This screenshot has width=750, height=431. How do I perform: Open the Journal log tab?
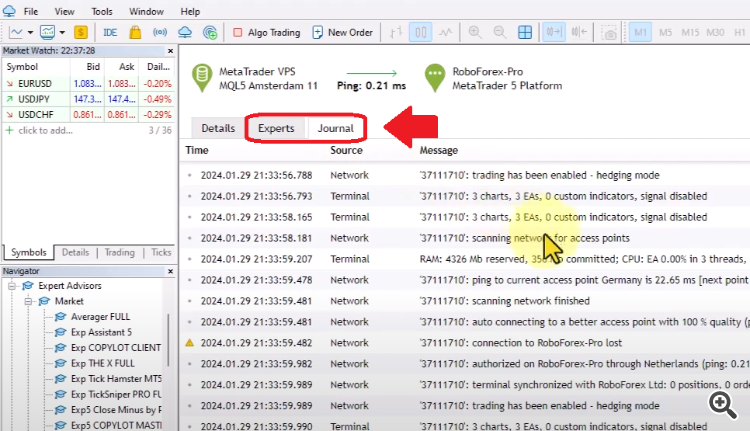[x=336, y=128]
